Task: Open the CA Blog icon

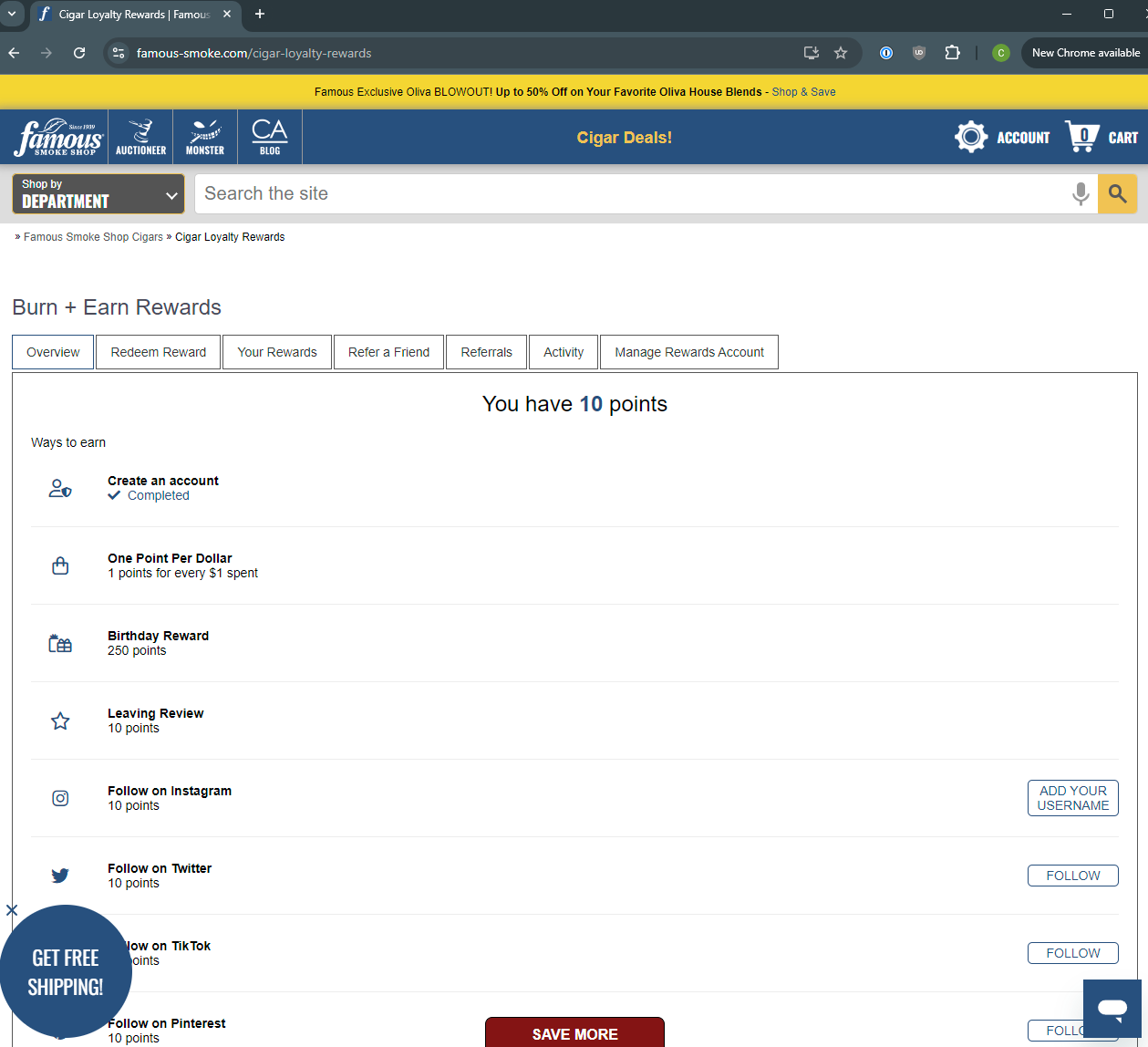Action: (x=270, y=138)
